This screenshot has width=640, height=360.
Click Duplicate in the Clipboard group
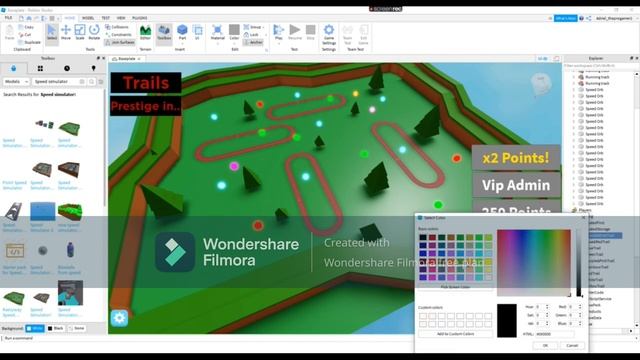pos(29,42)
